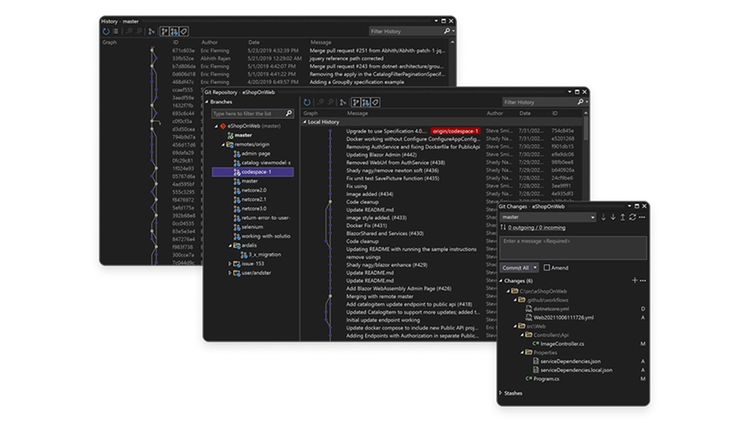Screen dimensions: 750x423
Task: Collapse the Branches section
Action: click(x=207, y=102)
